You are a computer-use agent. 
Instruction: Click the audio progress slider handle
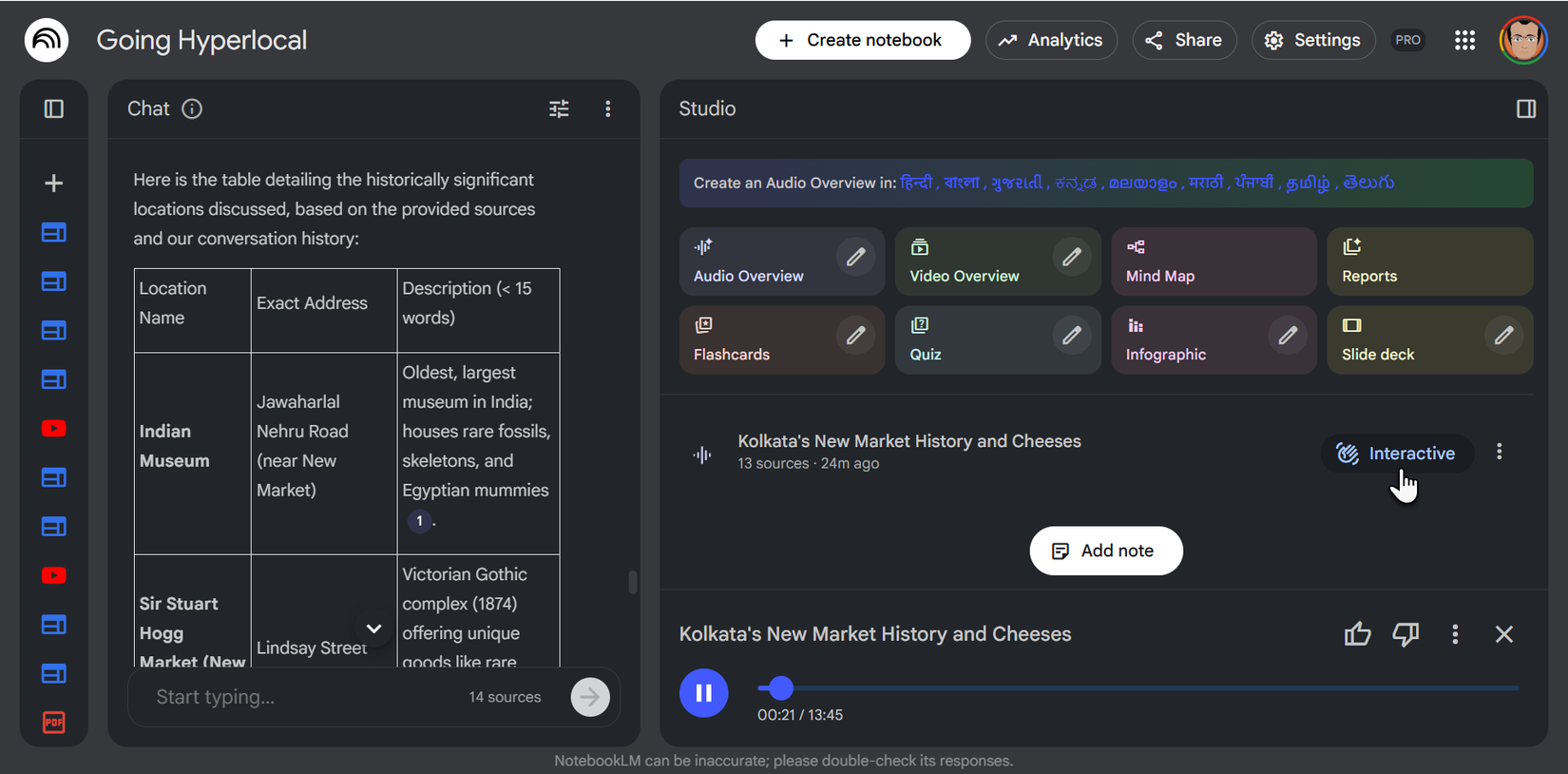[x=780, y=687]
